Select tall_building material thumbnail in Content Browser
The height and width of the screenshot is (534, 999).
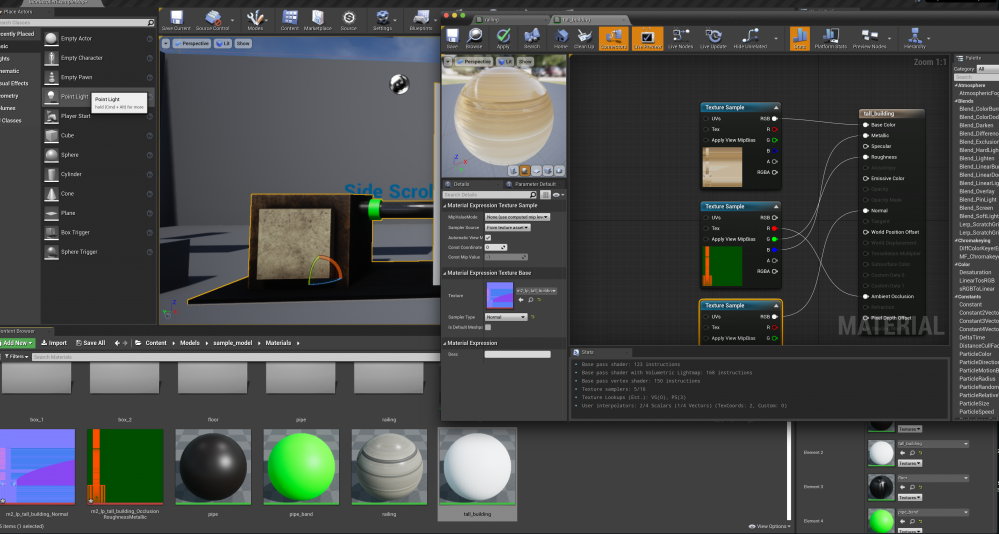point(477,466)
